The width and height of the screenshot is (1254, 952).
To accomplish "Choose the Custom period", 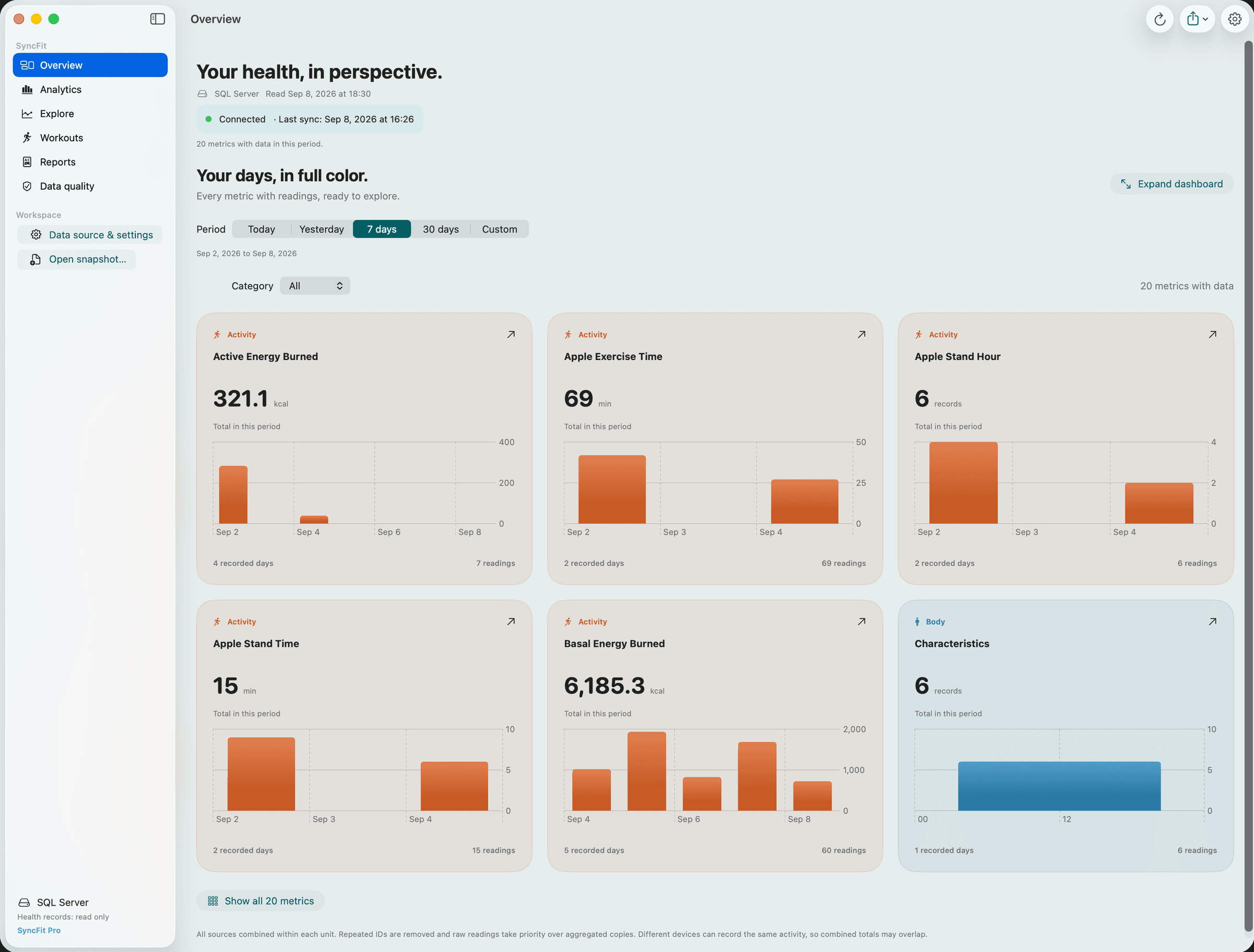I will point(500,229).
